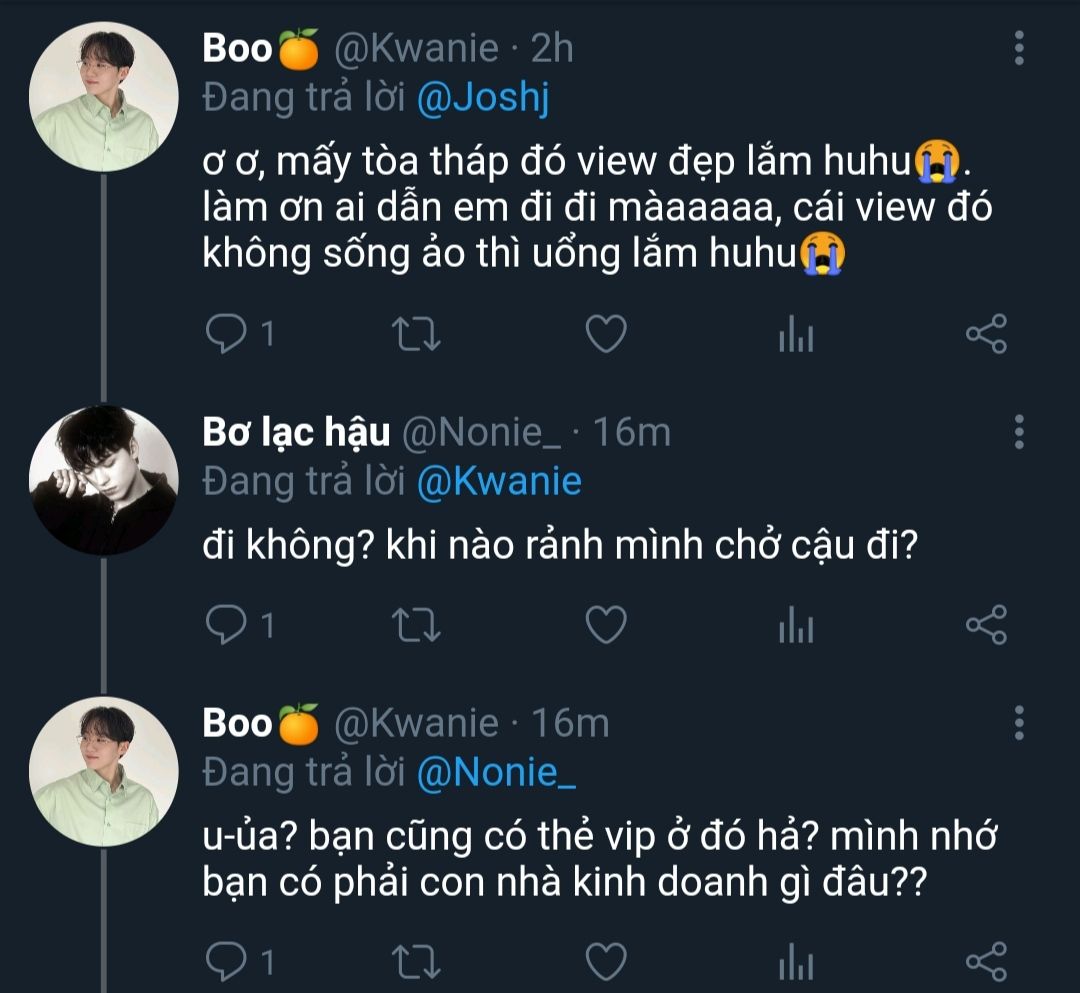Follow the @Nonie_ mention link
Viewport: 1080px width, 993px height.
coord(497,772)
